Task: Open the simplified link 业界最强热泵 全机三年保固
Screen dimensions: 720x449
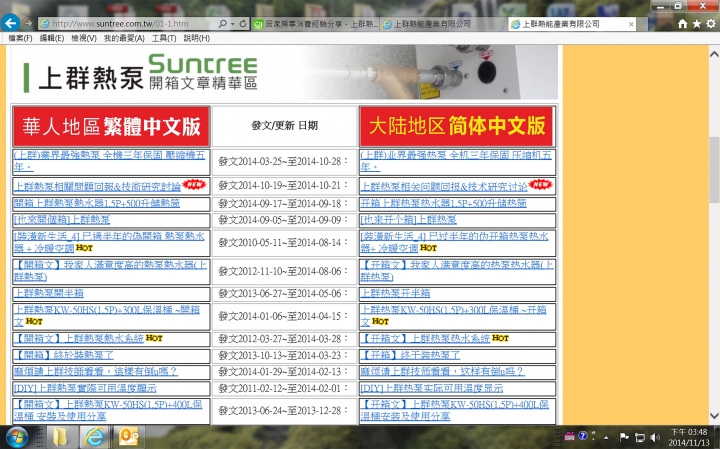Action: point(456,161)
